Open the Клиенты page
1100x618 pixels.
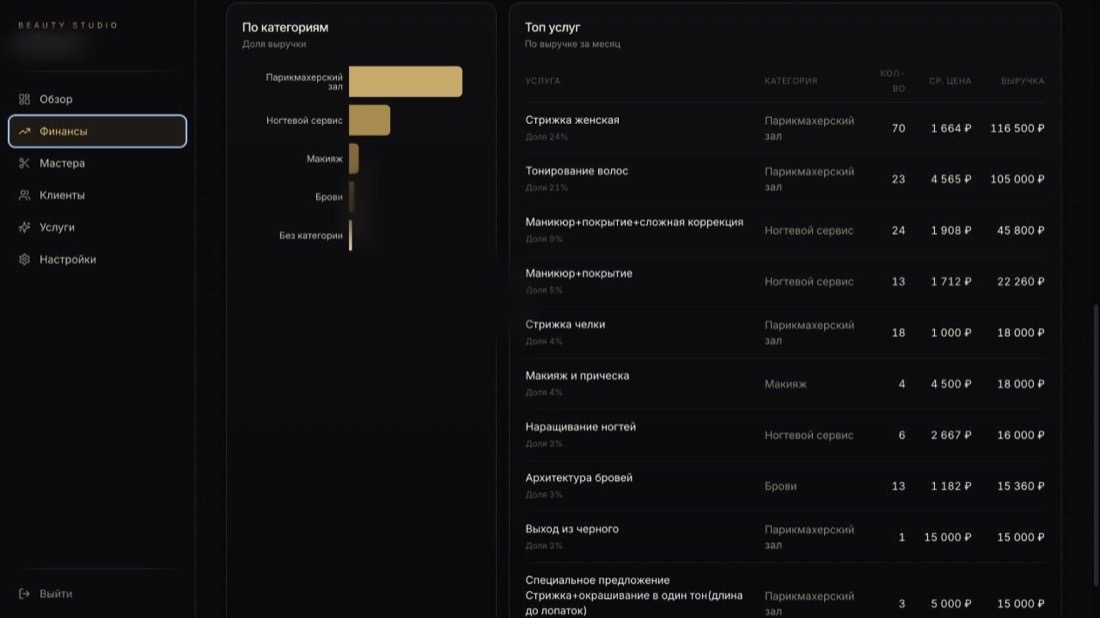(x=98, y=195)
